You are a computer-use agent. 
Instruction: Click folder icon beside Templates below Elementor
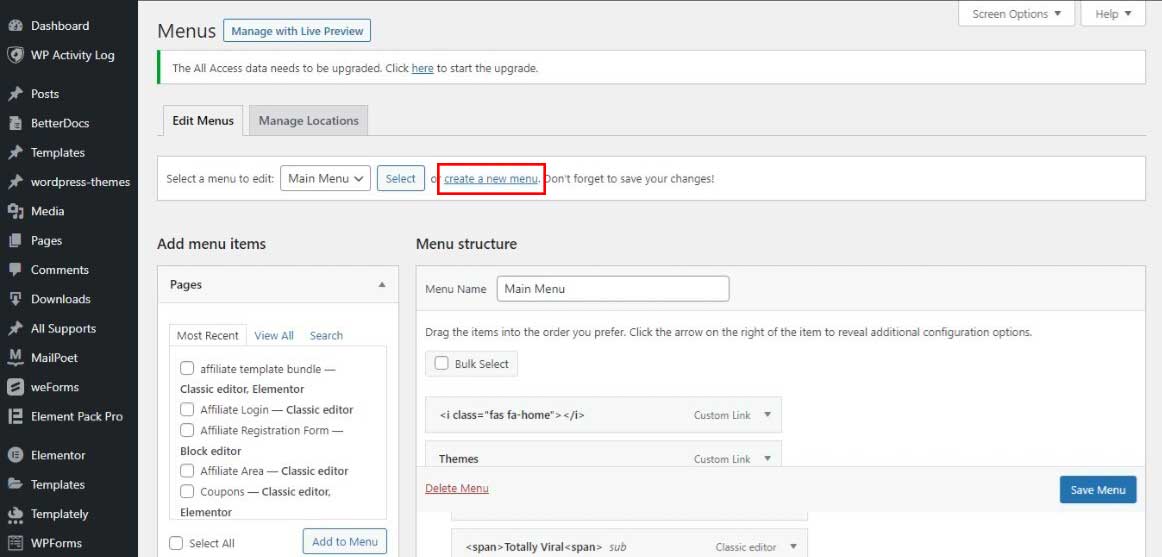coord(15,484)
